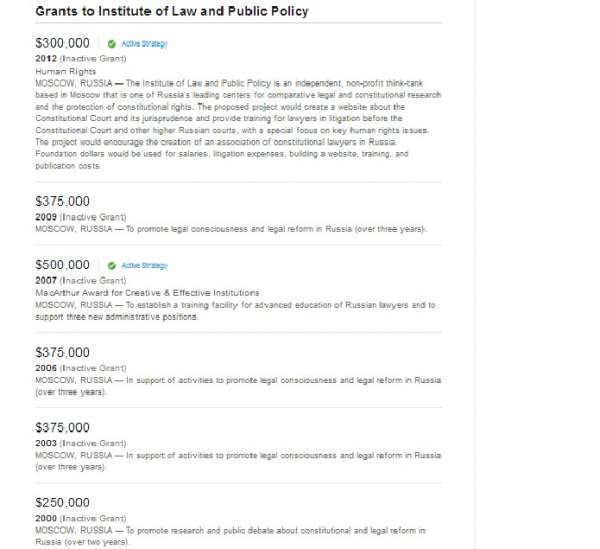Click the 2006 grant's $375,000 amount
Viewport: 600px width, 549px height.
click(62, 352)
